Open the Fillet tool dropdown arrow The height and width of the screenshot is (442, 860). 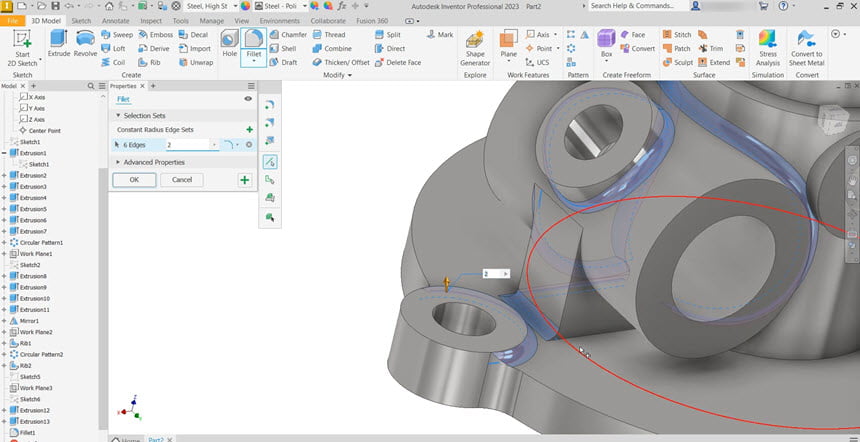pos(253,62)
